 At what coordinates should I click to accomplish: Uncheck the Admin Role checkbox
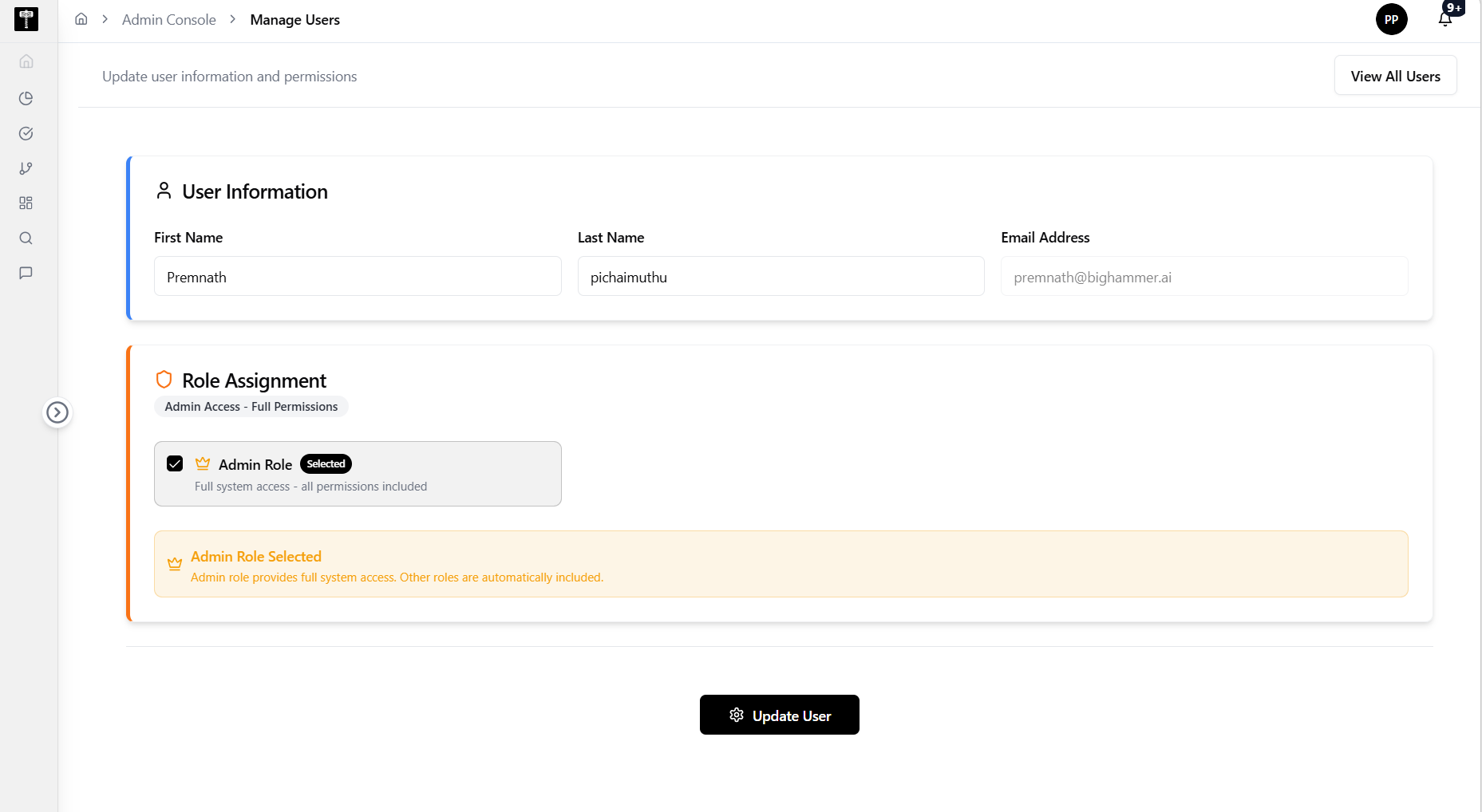click(x=175, y=463)
